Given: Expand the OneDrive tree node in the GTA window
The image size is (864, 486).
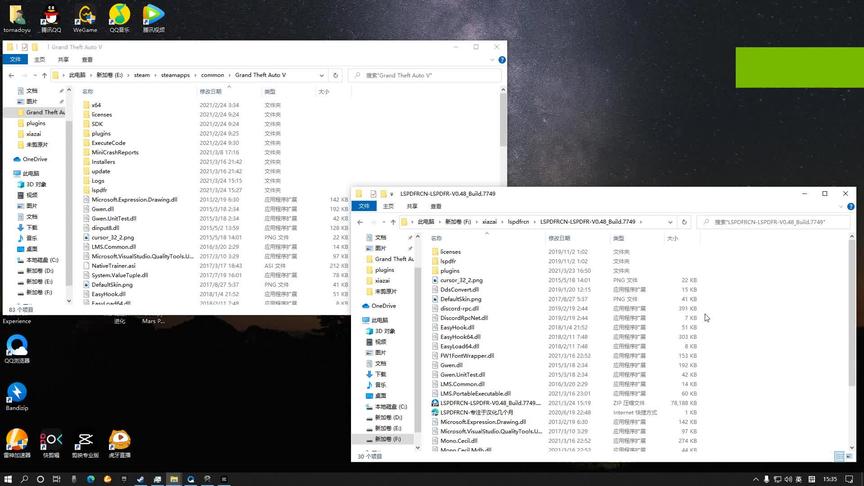Looking at the screenshot, I should click(x=9, y=159).
